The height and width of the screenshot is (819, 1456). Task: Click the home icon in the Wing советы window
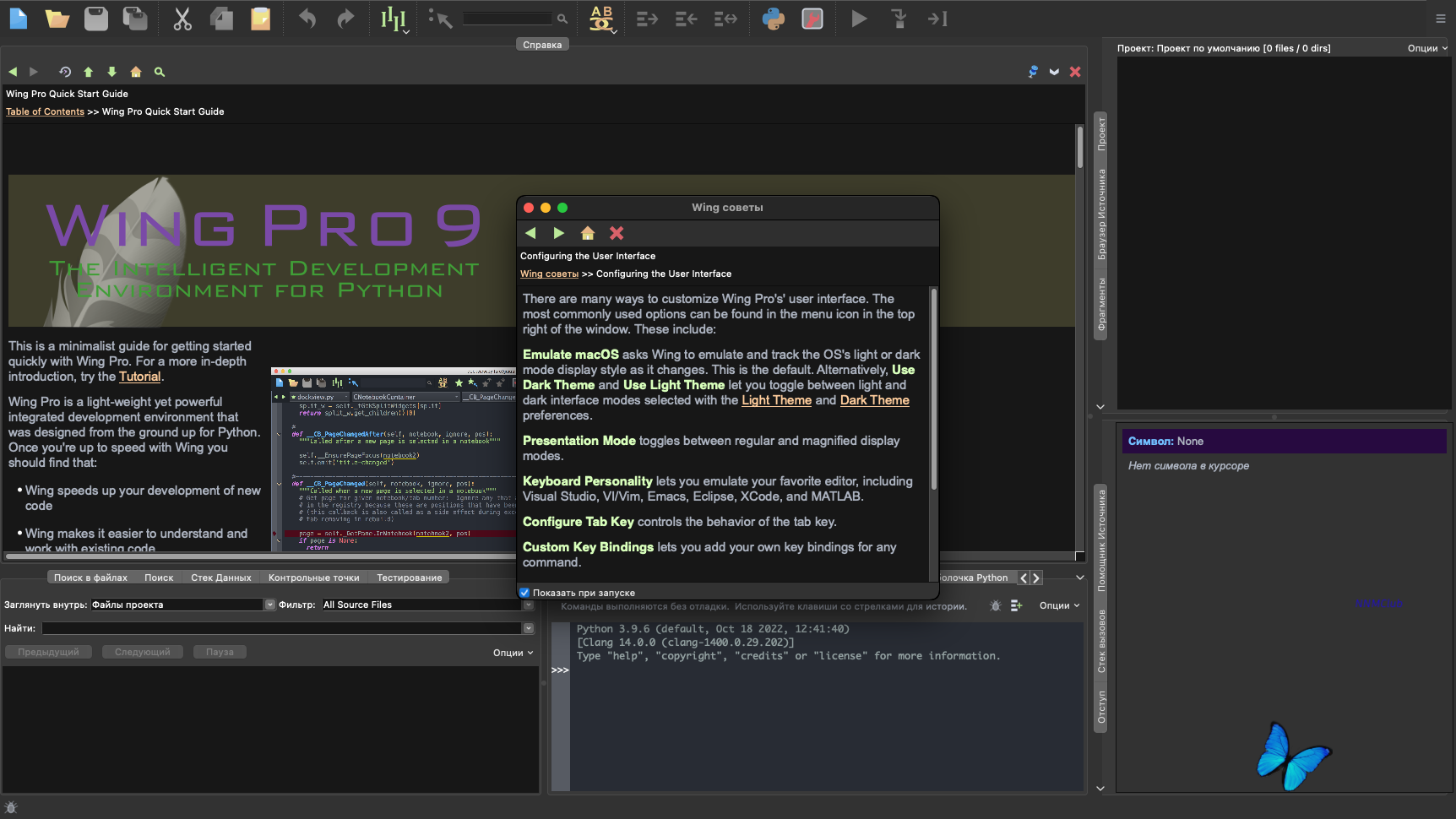(x=587, y=233)
